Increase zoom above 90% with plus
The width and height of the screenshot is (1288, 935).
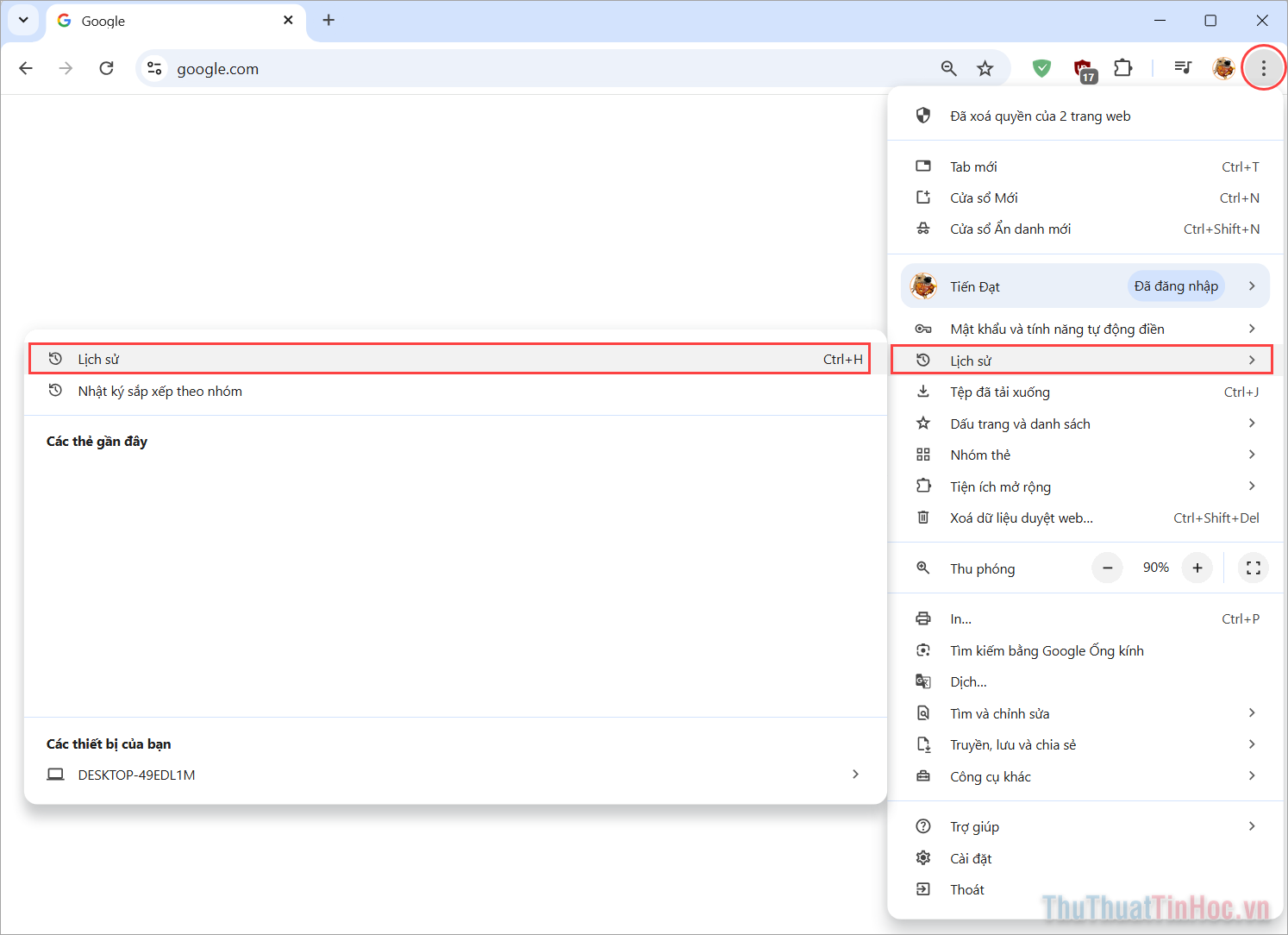pyautogui.click(x=1197, y=568)
